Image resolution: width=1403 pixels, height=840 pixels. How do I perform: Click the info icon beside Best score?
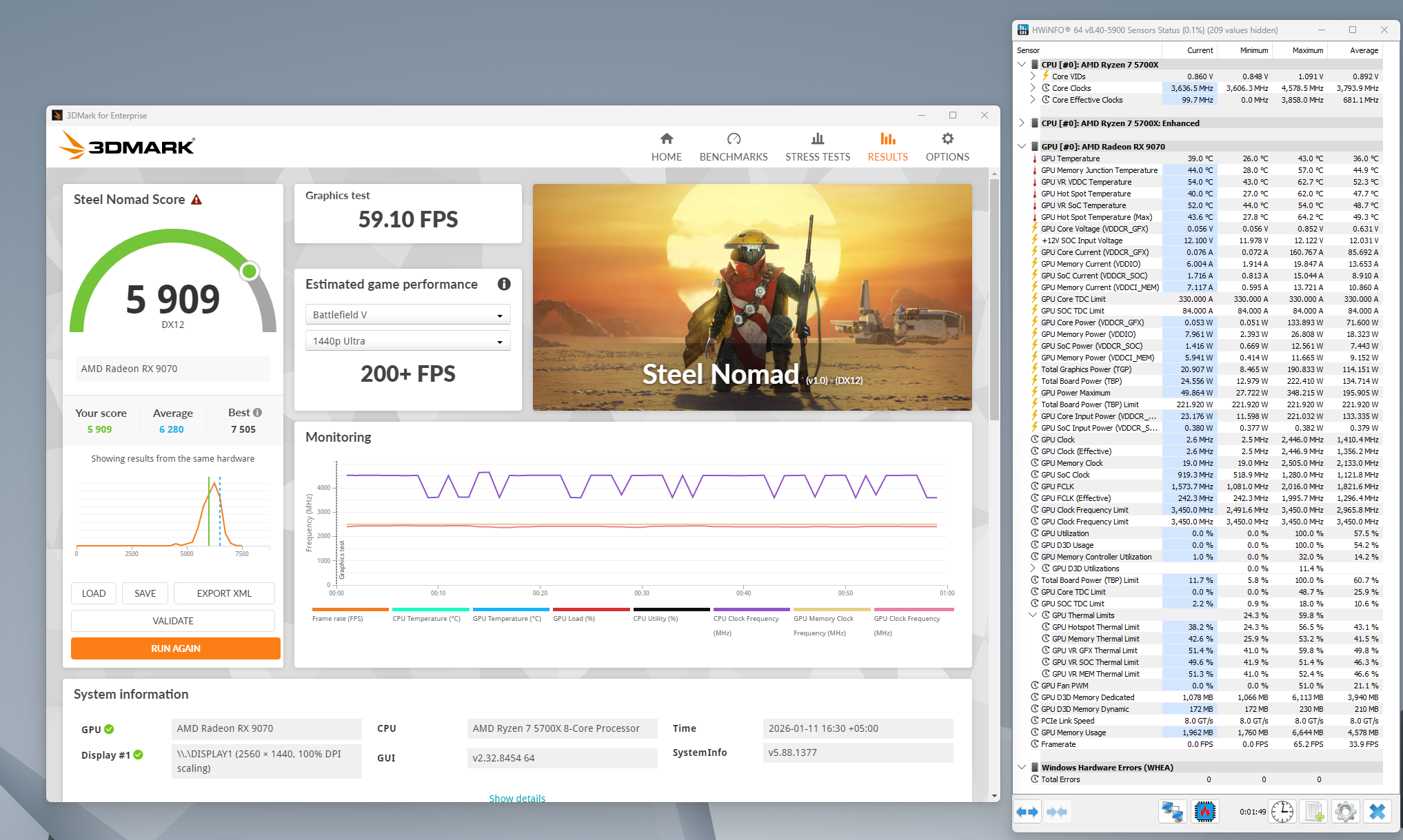257,413
